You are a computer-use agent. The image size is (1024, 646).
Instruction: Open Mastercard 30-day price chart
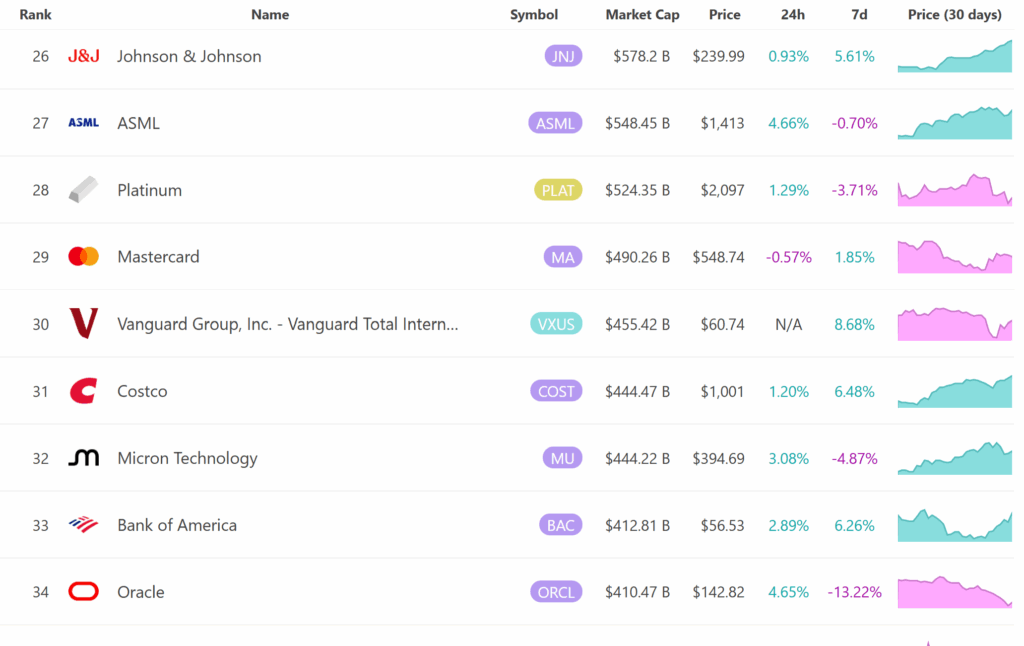[x=954, y=257]
